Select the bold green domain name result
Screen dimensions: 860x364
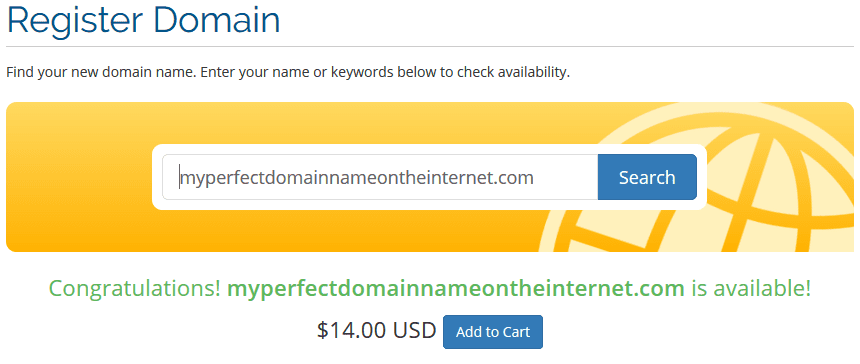click(456, 288)
